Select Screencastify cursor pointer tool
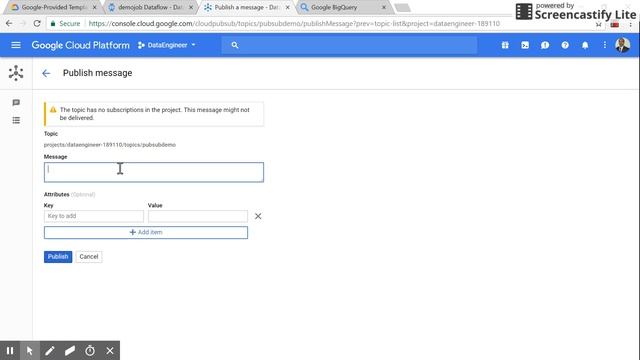 pyautogui.click(x=30, y=351)
